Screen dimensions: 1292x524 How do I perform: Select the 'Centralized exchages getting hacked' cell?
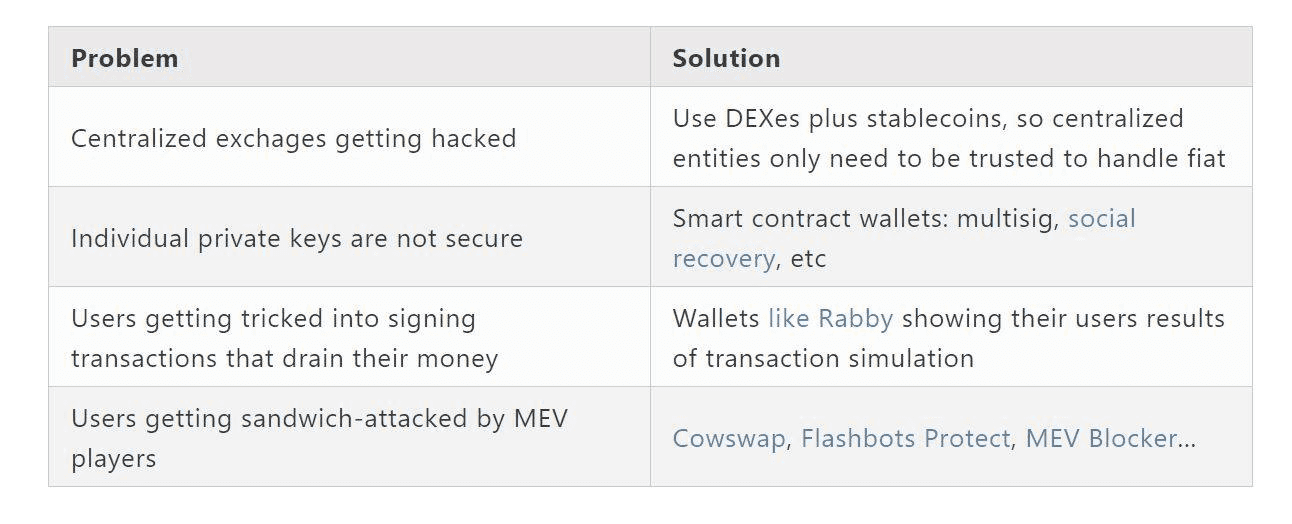pyautogui.click(x=293, y=138)
